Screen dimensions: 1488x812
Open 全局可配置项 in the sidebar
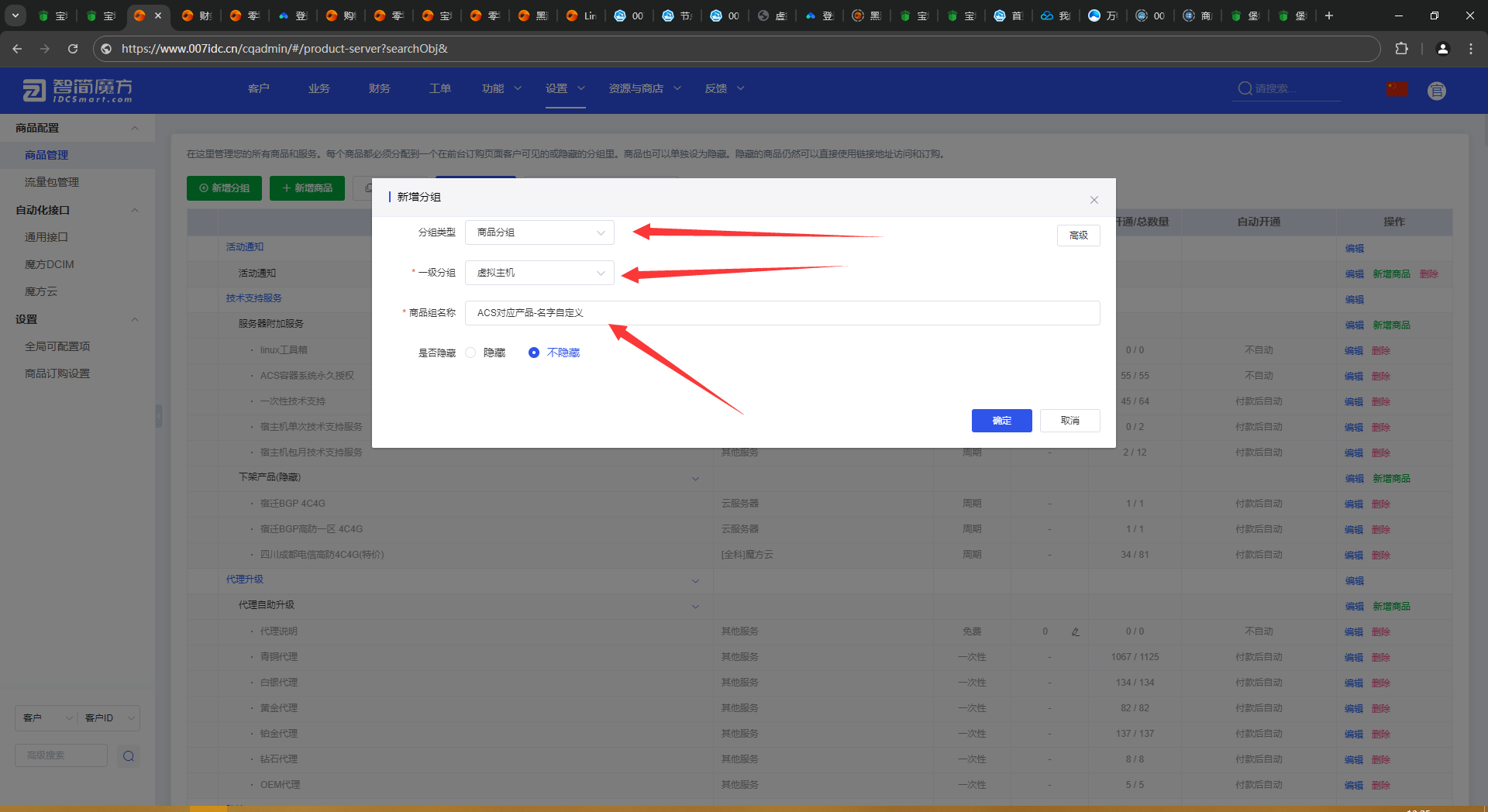click(x=57, y=346)
